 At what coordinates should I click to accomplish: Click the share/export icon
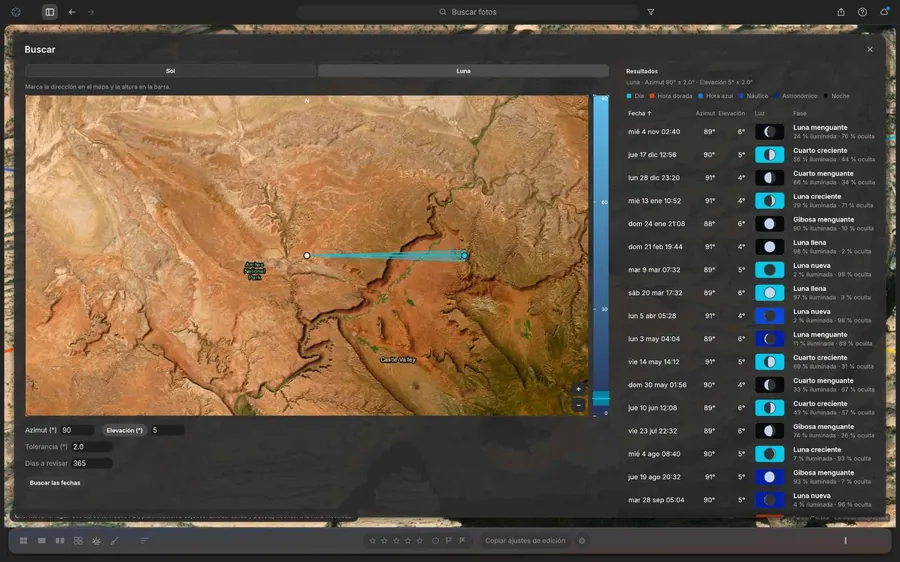tap(841, 11)
